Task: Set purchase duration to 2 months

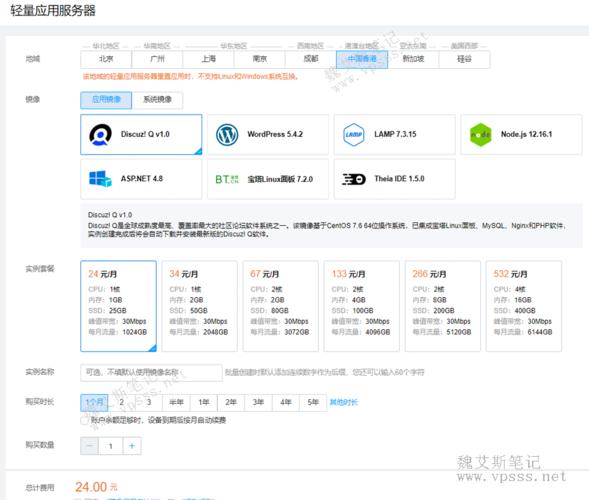Action: pos(121,403)
